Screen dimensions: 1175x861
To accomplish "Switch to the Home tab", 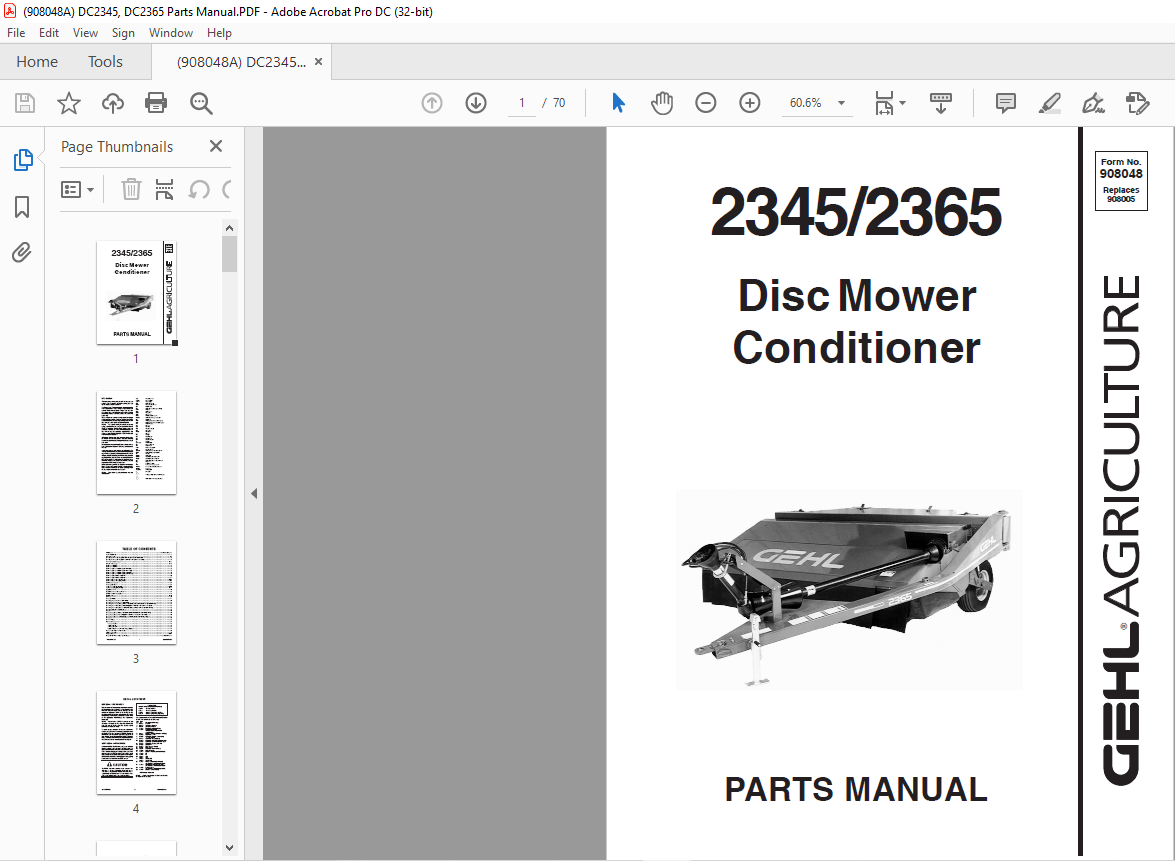I will [37, 61].
